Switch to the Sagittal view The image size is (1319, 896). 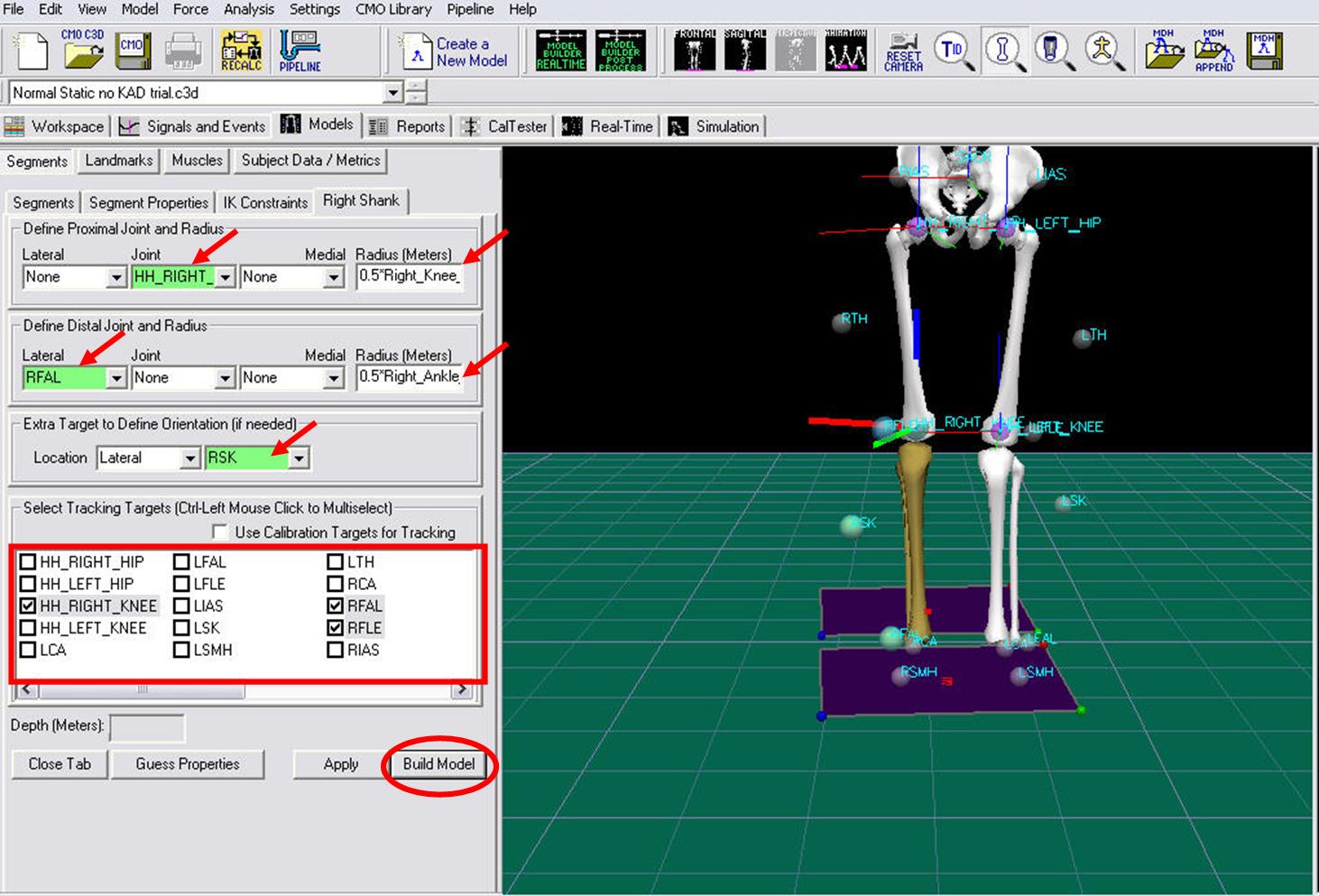pyautogui.click(x=745, y=50)
